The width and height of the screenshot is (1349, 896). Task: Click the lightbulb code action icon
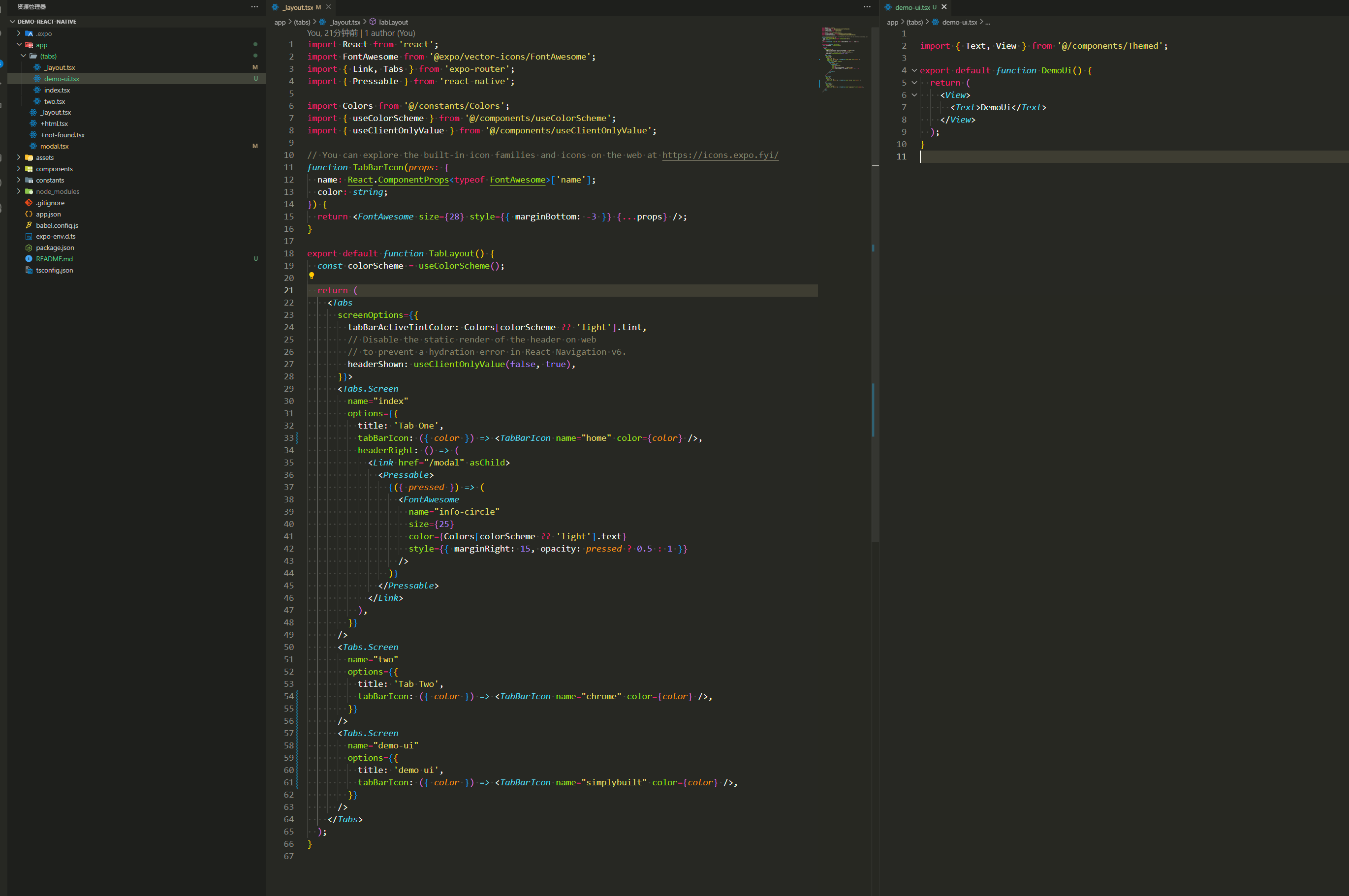tap(312, 276)
